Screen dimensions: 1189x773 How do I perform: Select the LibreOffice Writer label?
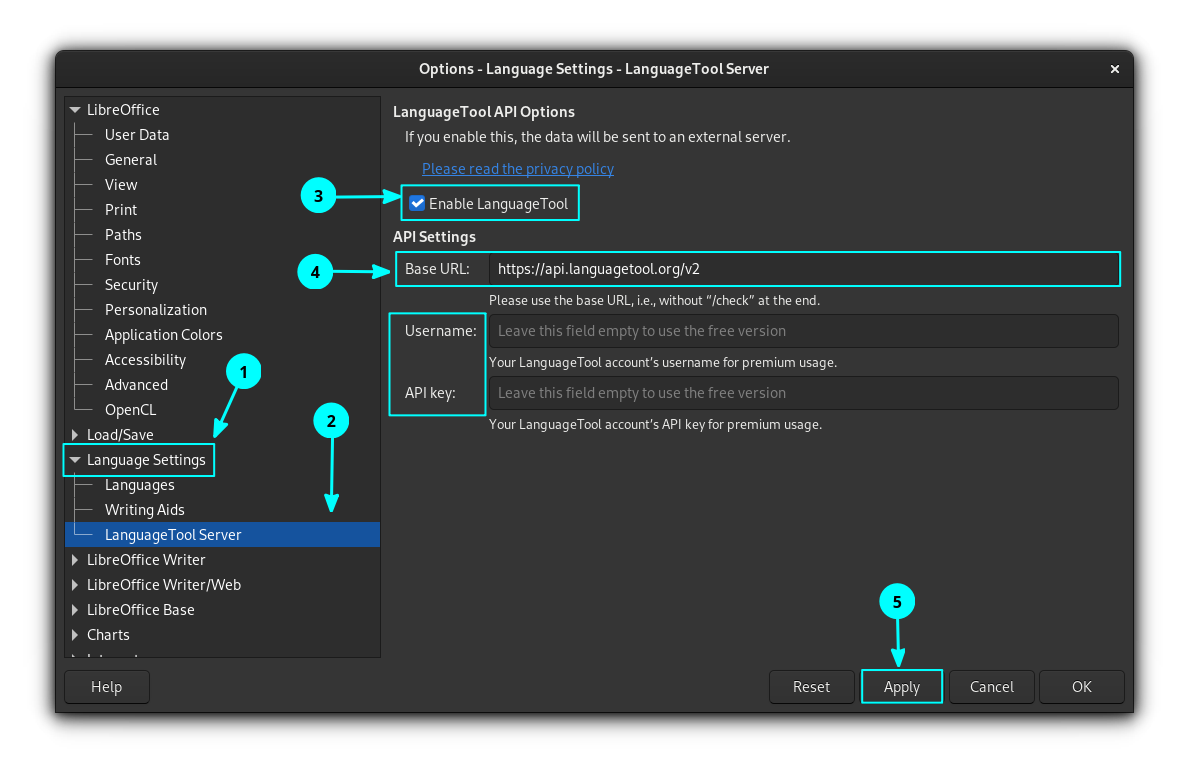click(x=146, y=561)
